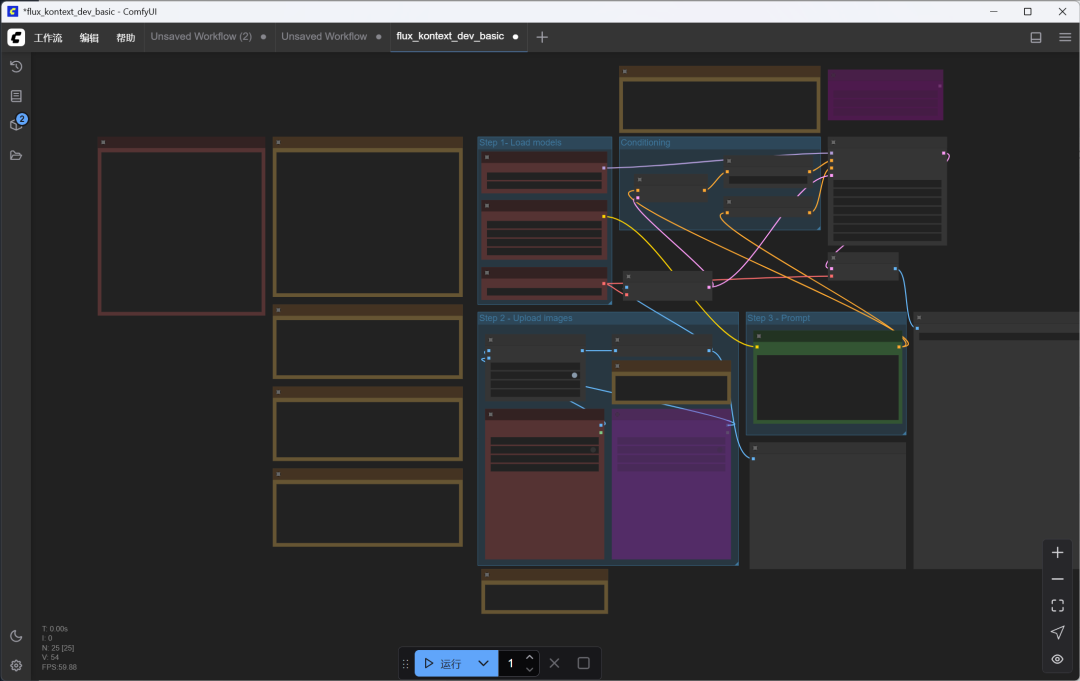Switch canvas mode with the arrow icon

pyautogui.click(x=1058, y=632)
